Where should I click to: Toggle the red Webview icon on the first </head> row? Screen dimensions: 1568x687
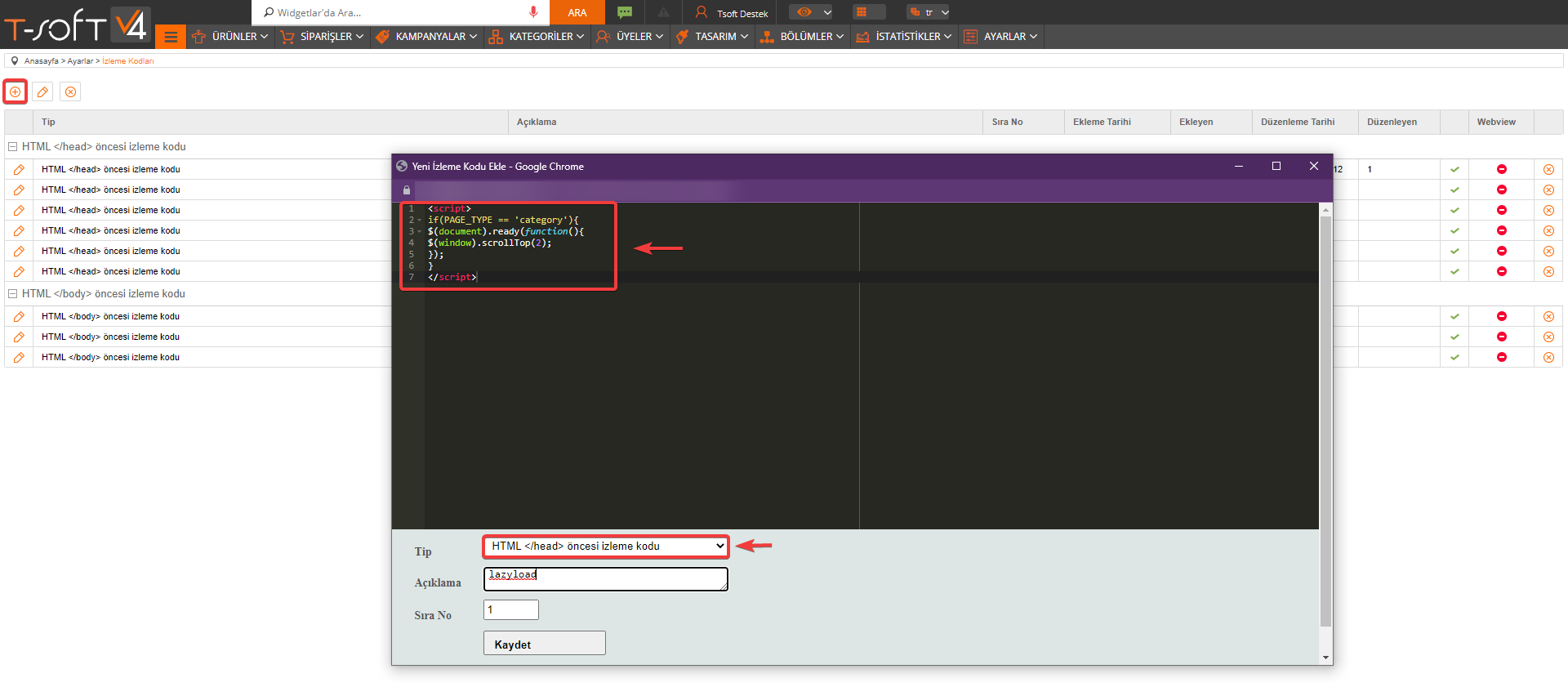coord(1501,169)
